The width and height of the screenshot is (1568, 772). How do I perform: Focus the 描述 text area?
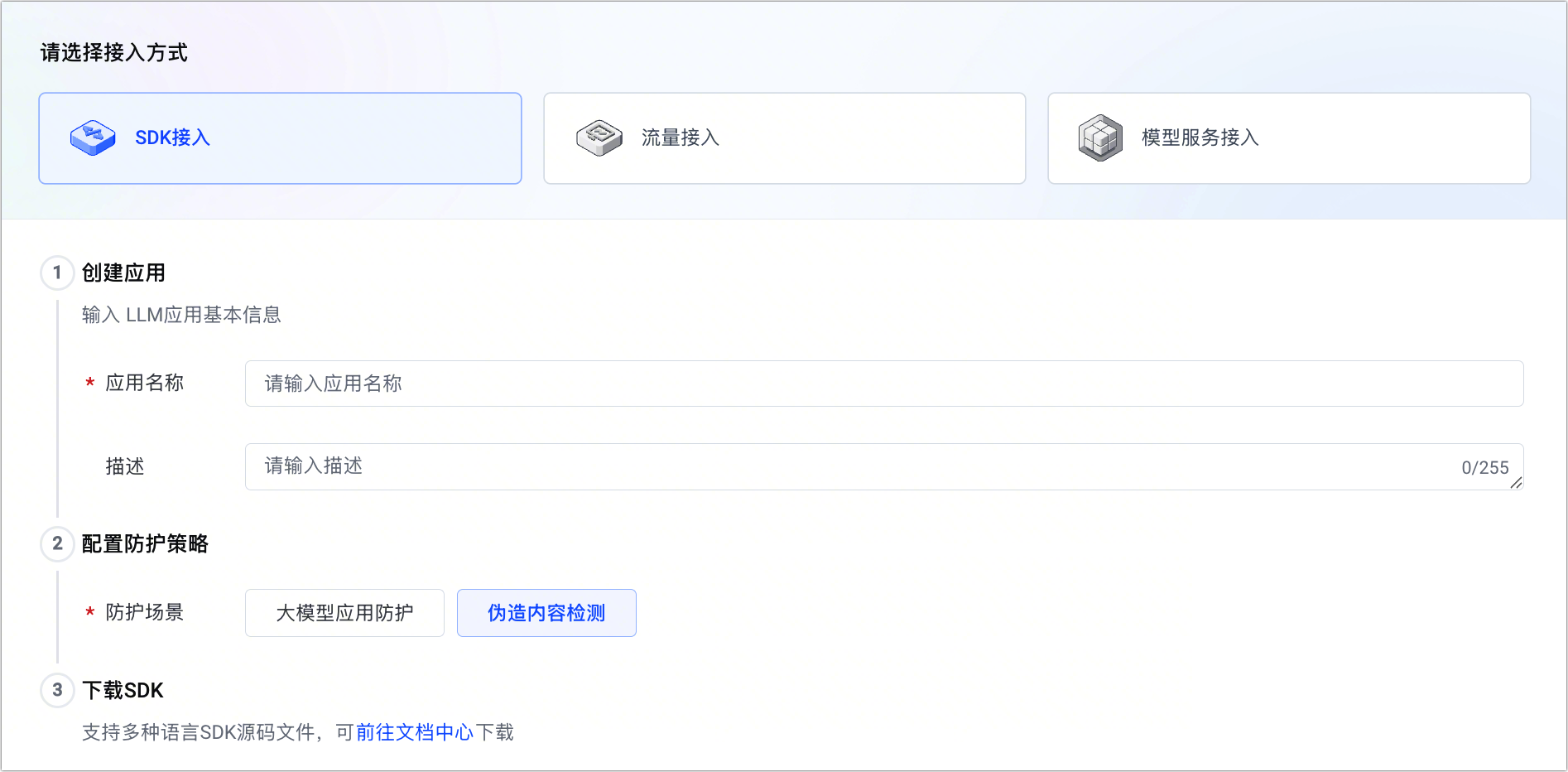884,466
